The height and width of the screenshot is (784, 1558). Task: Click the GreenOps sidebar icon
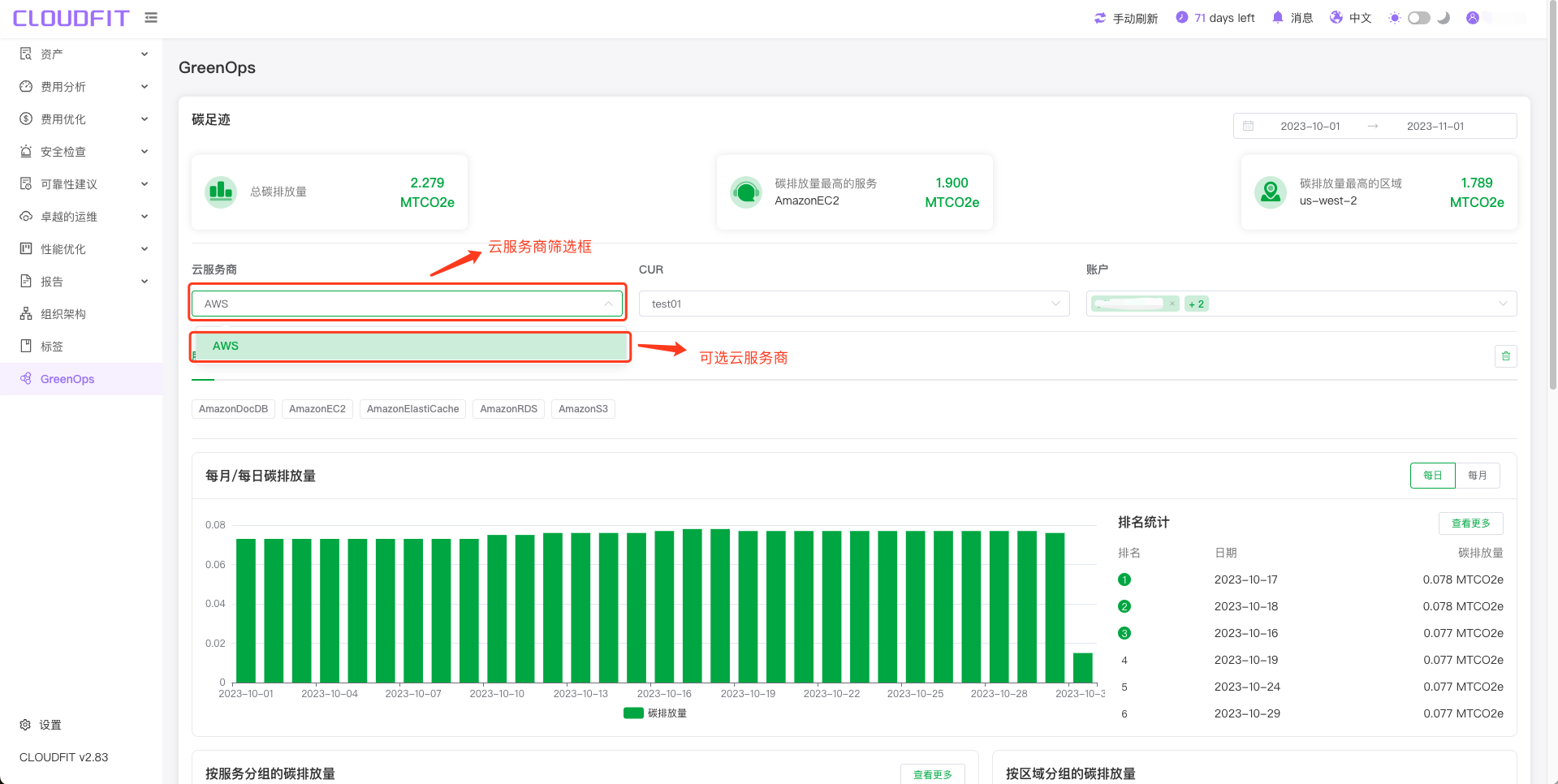coord(26,379)
